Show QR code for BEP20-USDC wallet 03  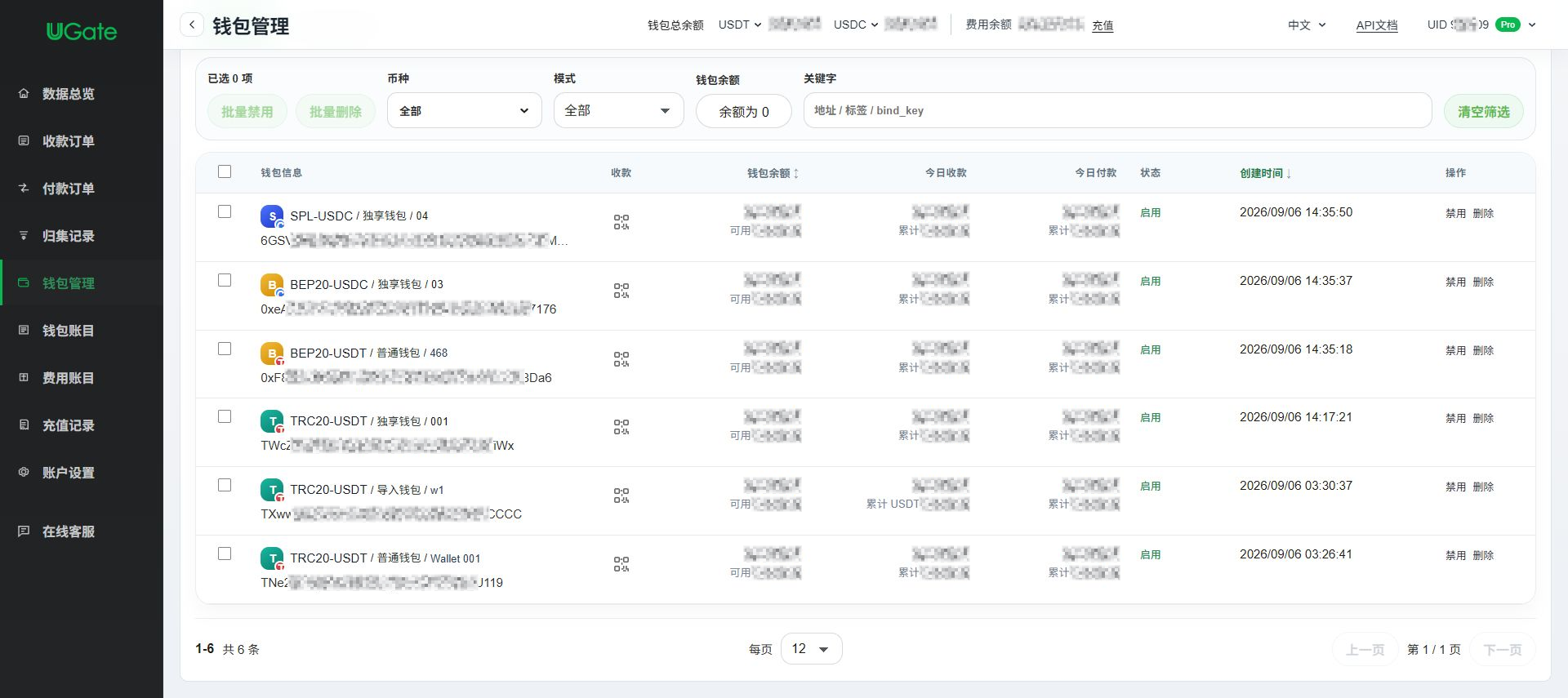click(621, 291)
